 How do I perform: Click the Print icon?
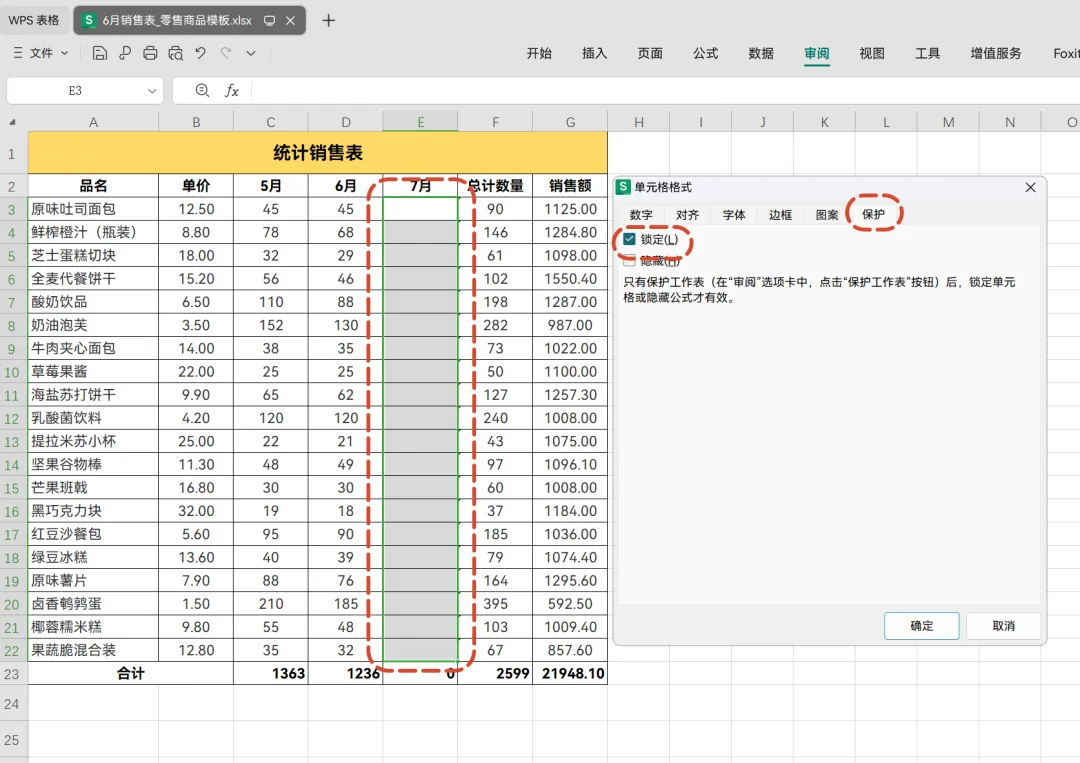(x=150, y=53)
